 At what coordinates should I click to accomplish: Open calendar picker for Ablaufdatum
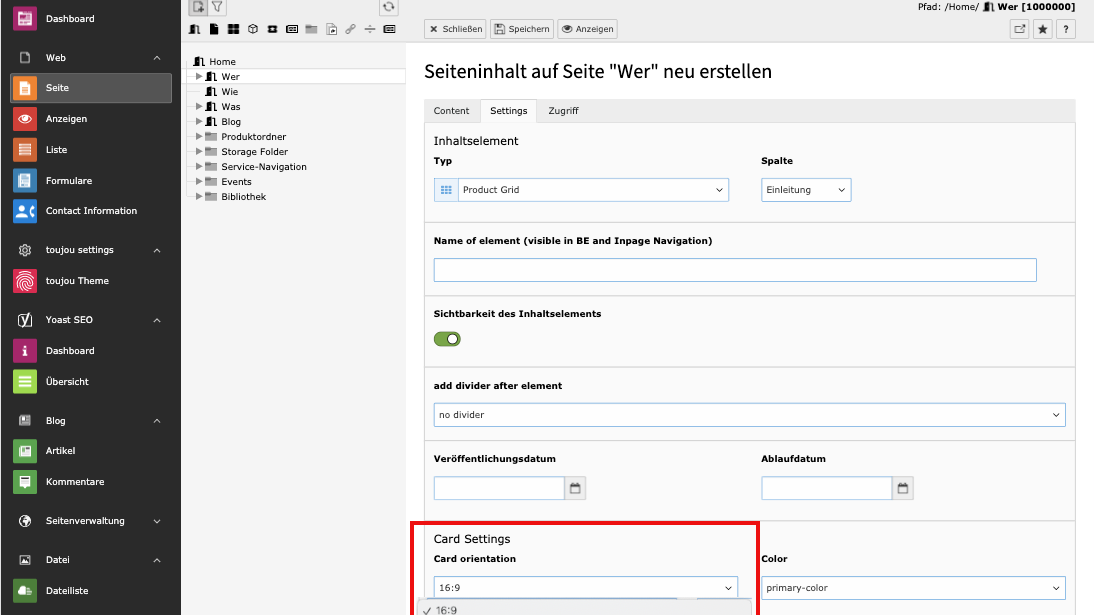click(903, 488)
